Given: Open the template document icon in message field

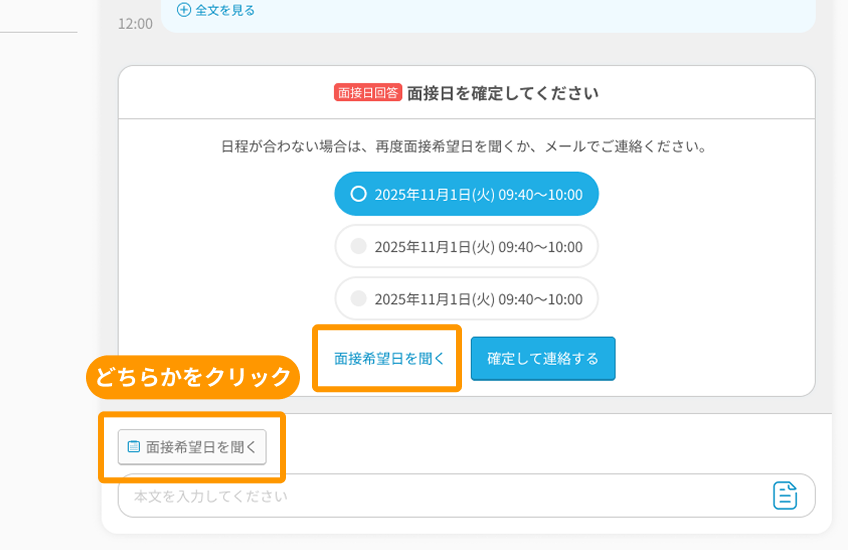Looking at the screenshot, I should pos(785,495).
